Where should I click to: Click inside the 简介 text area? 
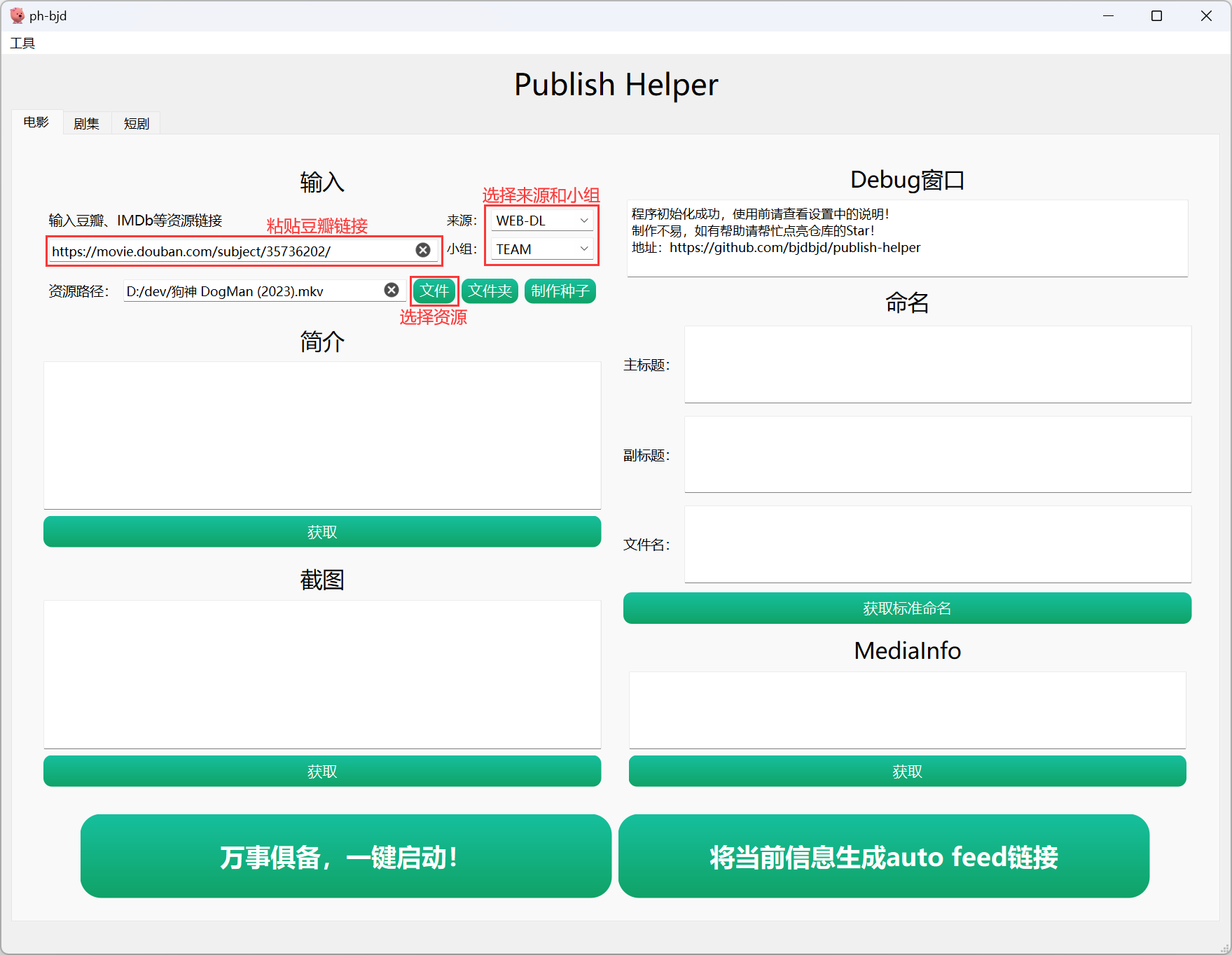tap(322, 435)
